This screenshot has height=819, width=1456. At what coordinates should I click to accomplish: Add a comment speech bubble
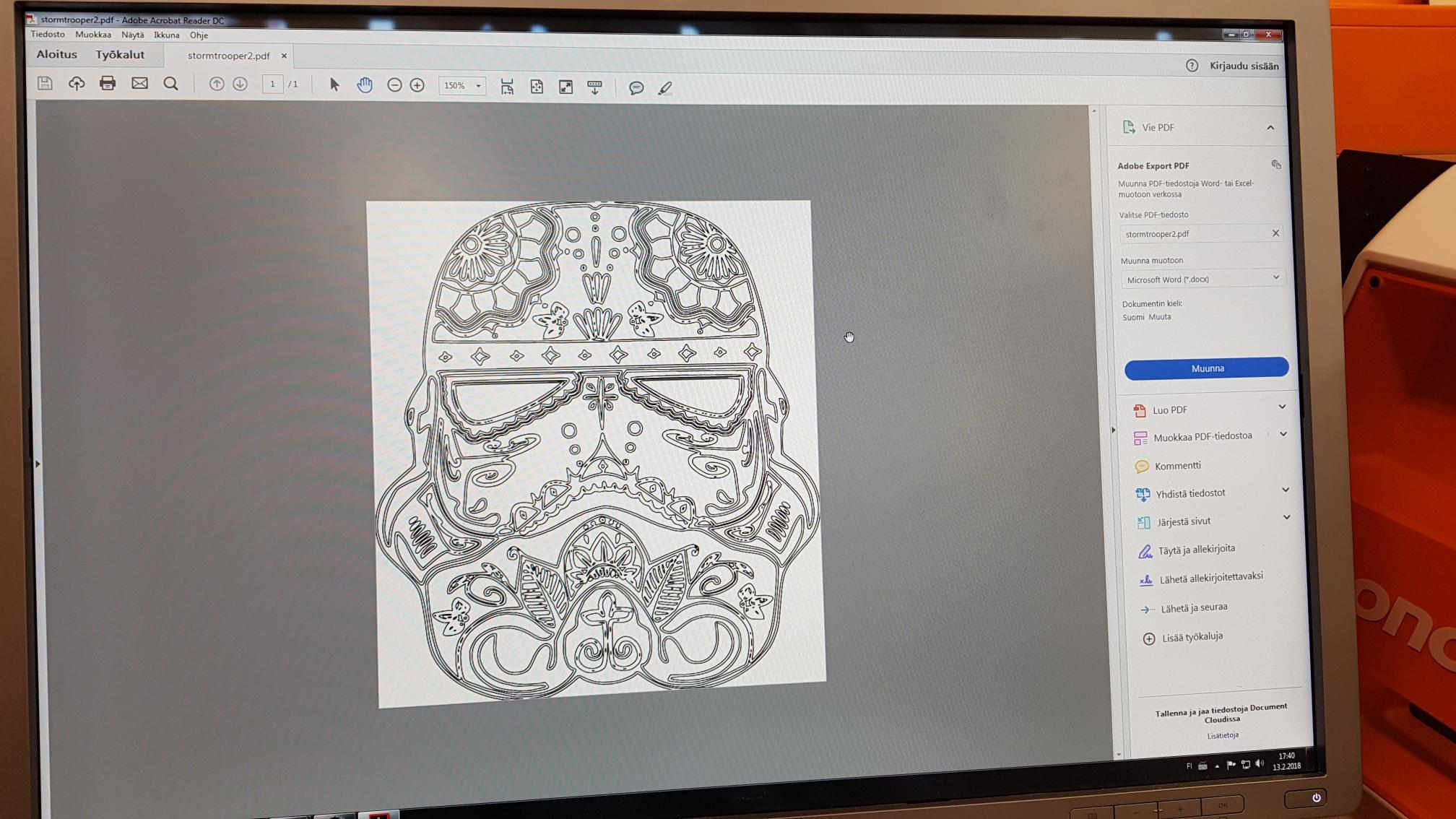coord(636,88)
